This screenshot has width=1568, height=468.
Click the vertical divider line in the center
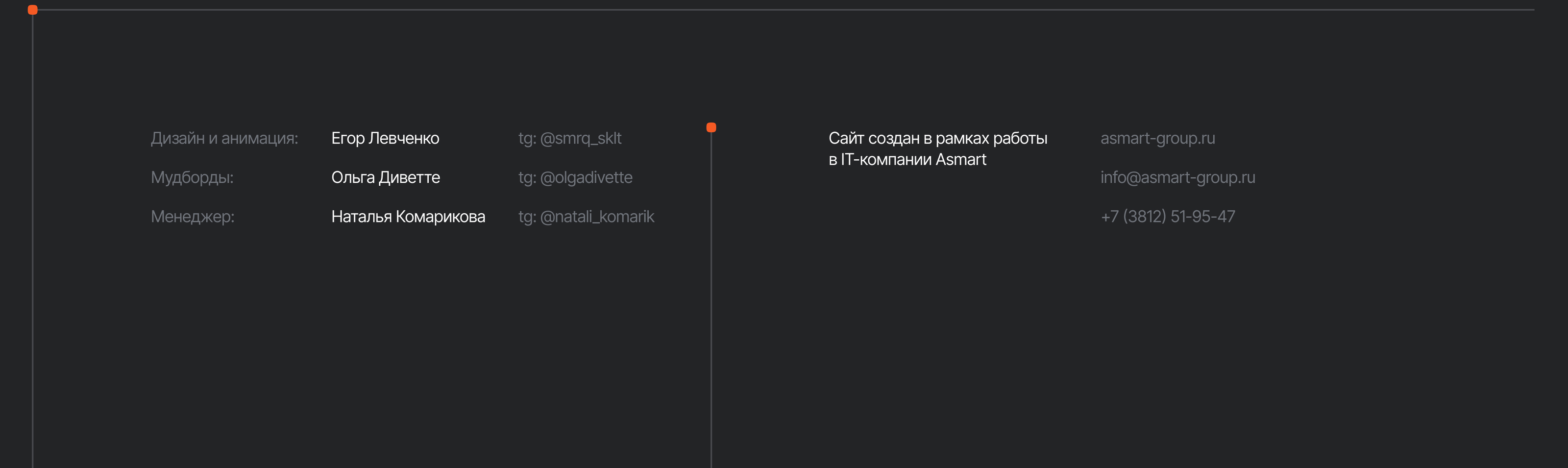coord(711,304)
